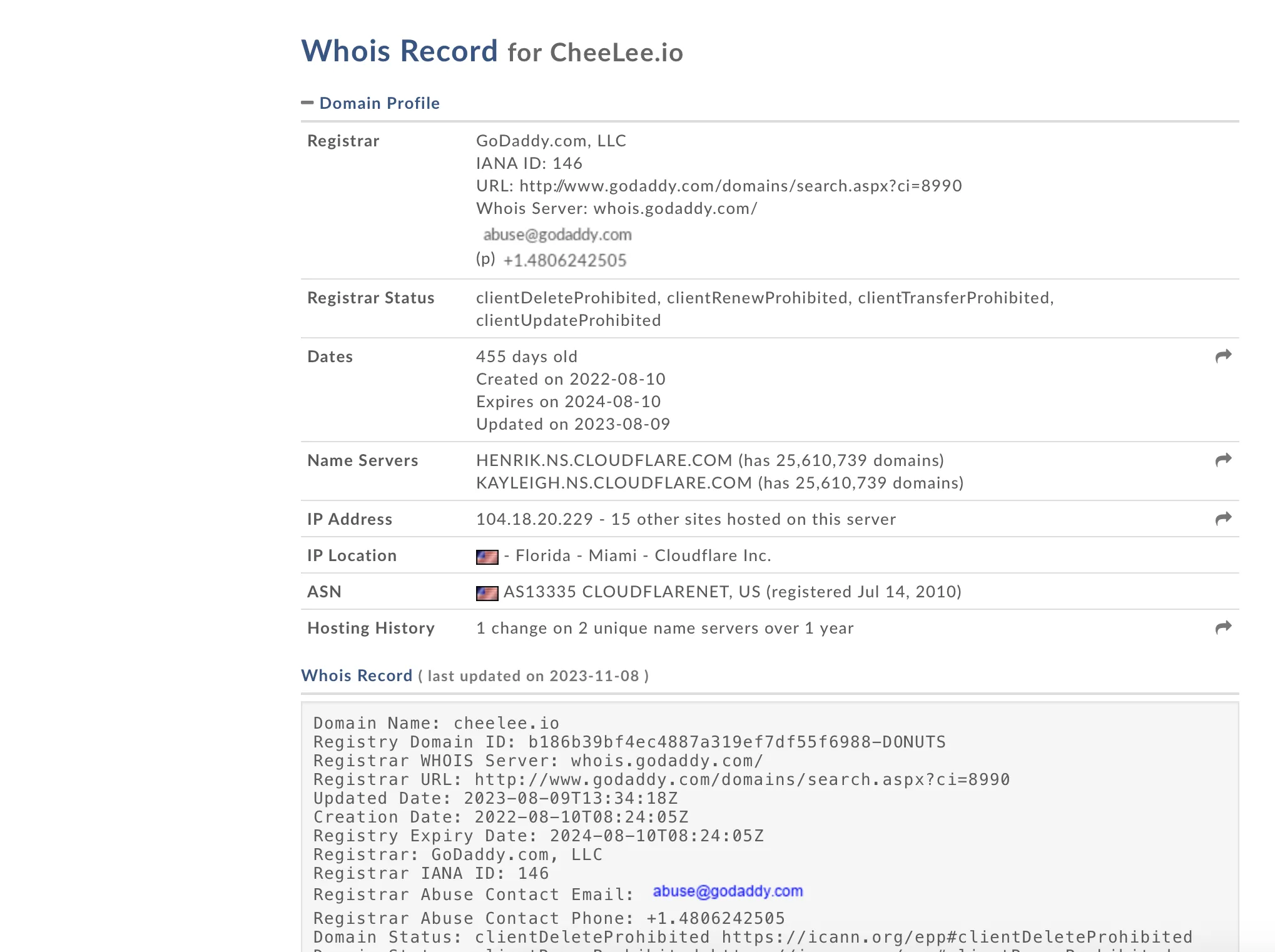Click 'Updated on 2023-08-09' text
Viewport: 1275px width, 952px height.
pyautogui.click(x=573, y=424)
